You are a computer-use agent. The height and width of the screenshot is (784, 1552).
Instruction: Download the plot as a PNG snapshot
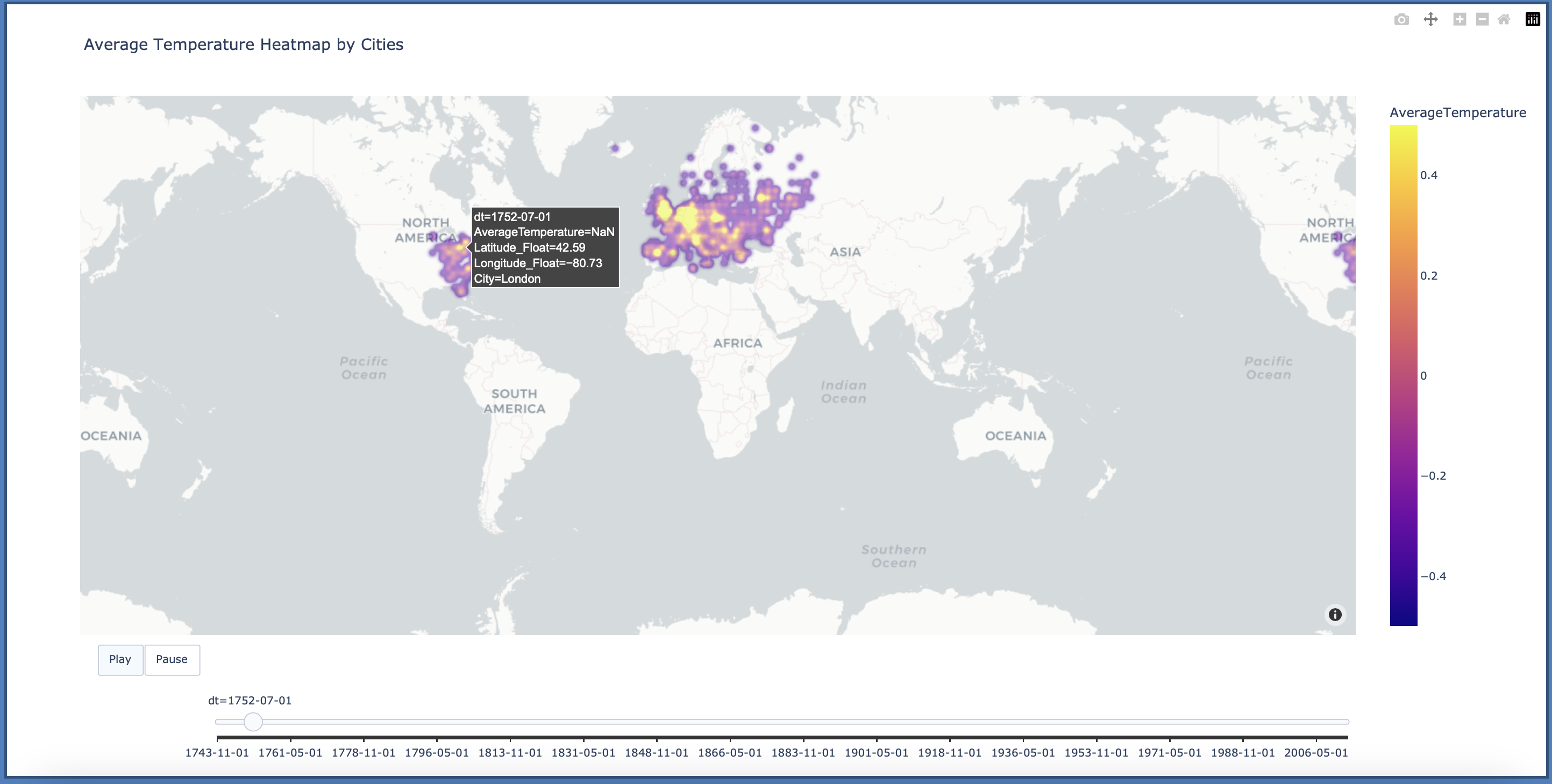coord(1401,19)
